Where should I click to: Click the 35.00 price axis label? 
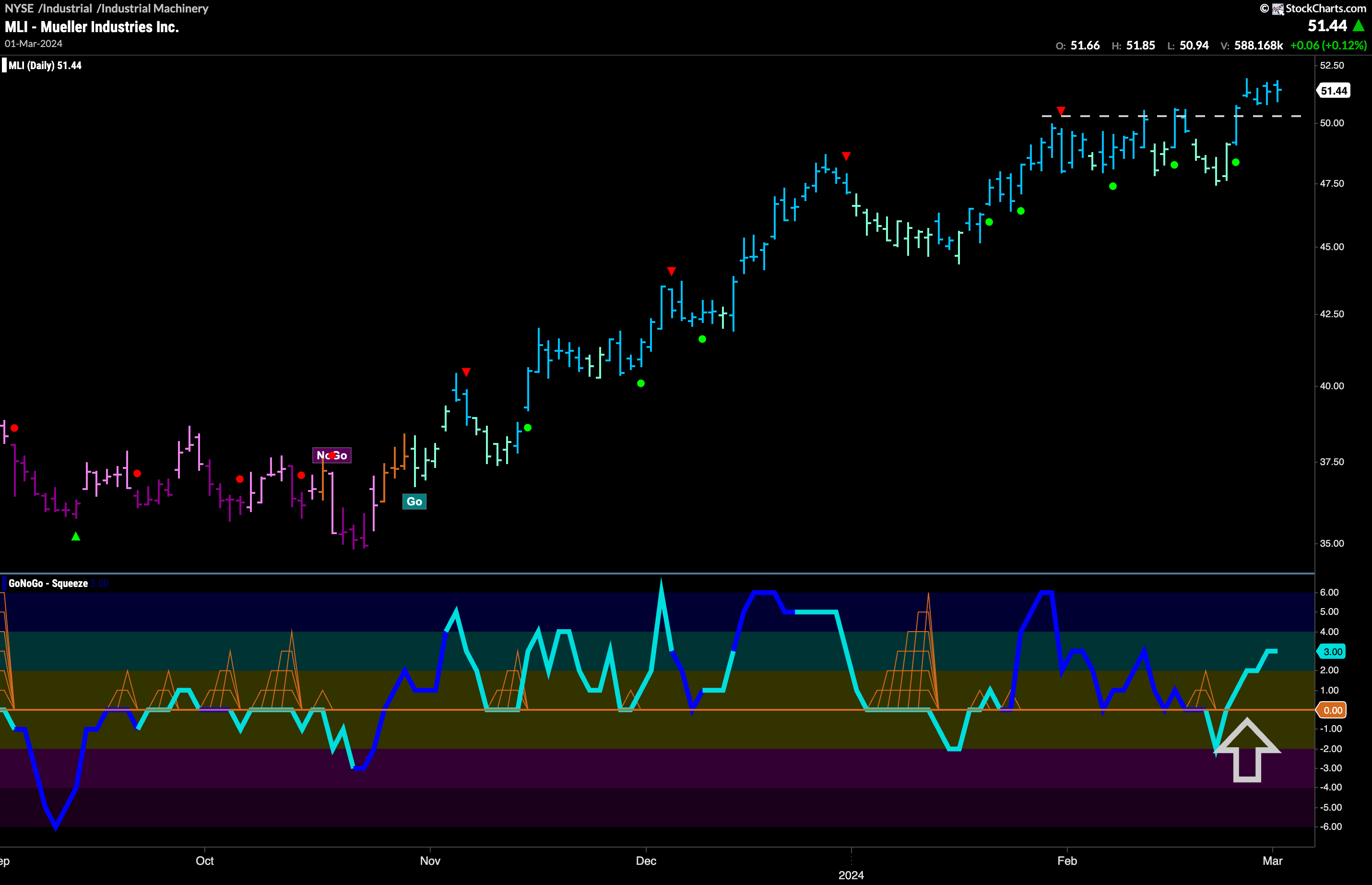point(1332,544)
